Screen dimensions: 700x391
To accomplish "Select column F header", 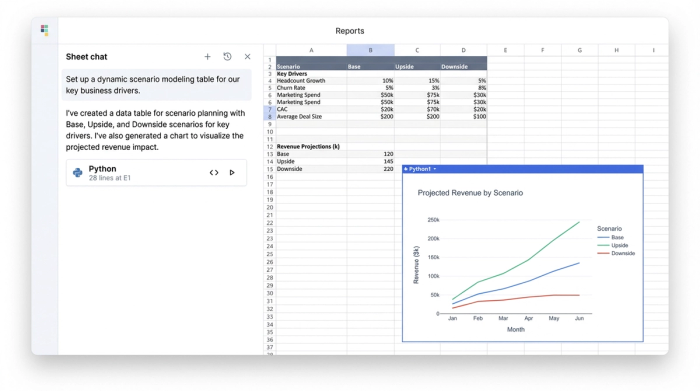I will click(542, 50).
